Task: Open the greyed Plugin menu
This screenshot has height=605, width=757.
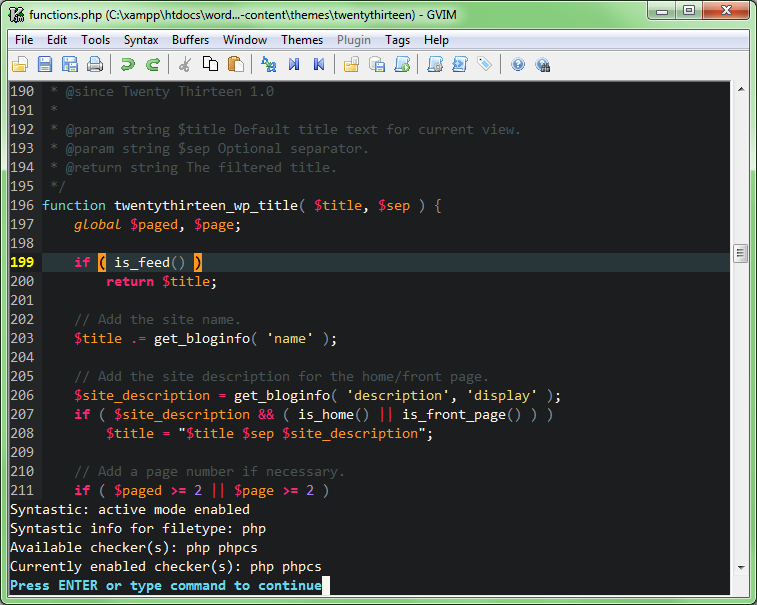Action: 354,40
